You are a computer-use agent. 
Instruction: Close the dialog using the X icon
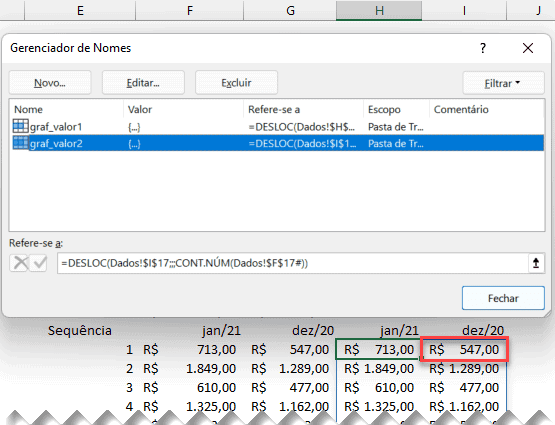click(528, 48)
